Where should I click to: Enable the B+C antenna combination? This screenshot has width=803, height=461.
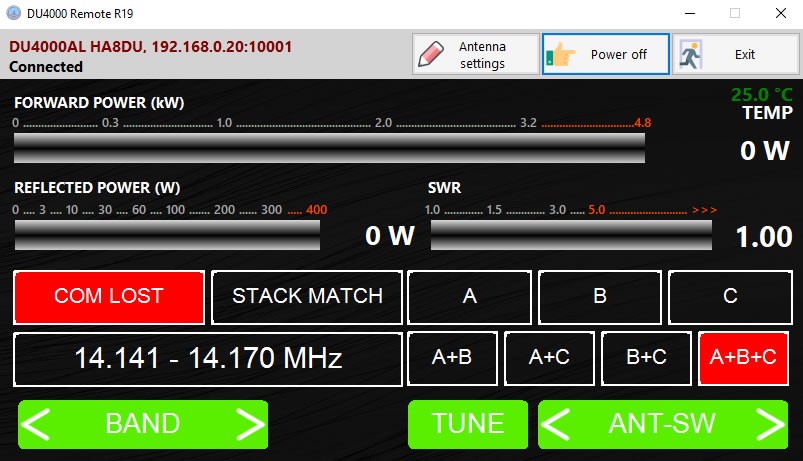click(645, 358)
